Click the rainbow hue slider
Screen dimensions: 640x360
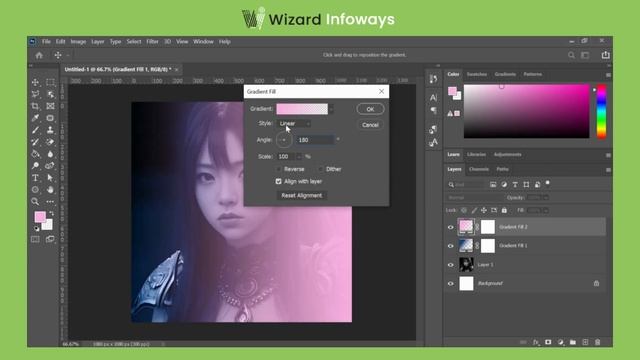(x=602, y=111)
